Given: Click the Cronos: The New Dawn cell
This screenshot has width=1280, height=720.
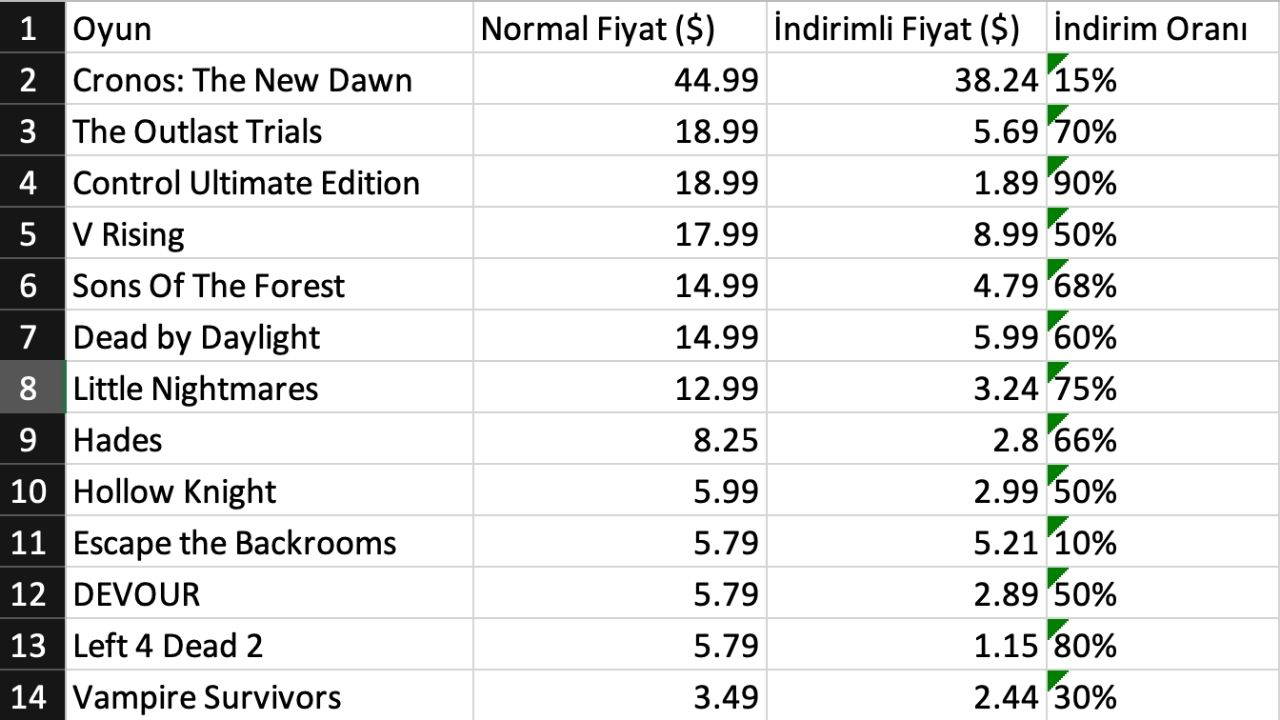Looking at the screenshot, I should pyautogui.click(x=242, y=80).
